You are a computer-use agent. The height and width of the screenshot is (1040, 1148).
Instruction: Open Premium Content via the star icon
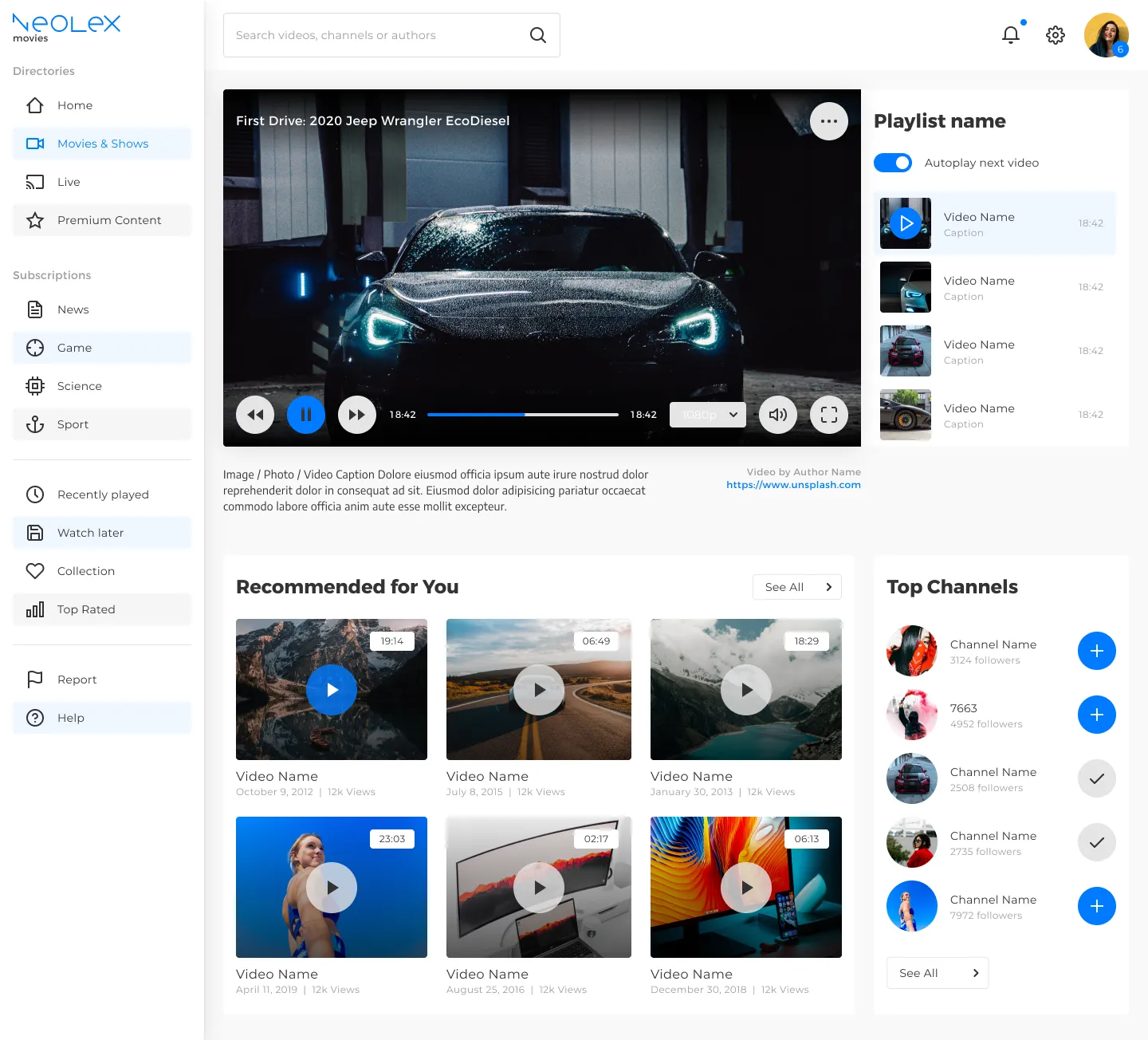pyautogui.click(x=35, y=220)
